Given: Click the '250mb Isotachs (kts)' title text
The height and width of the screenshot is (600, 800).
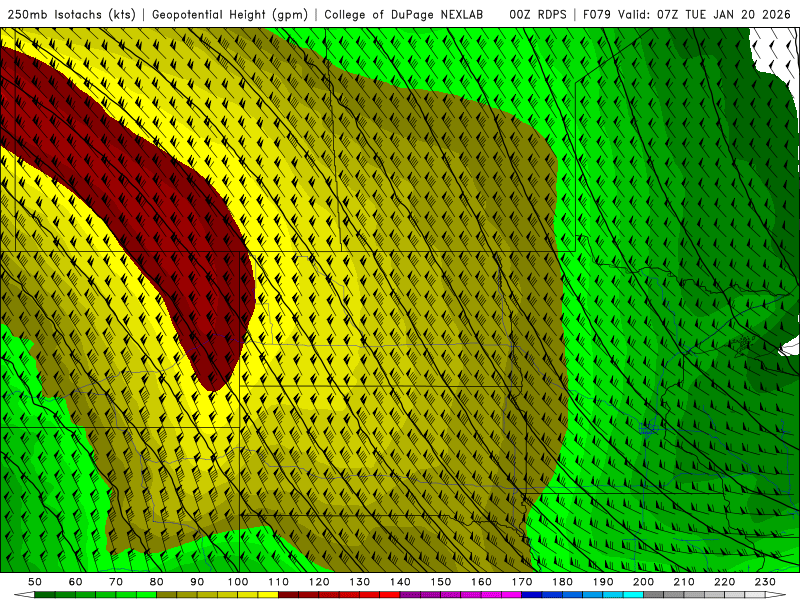Looking at the screenshot, I should pyautogui.click(x=72, y=15).
